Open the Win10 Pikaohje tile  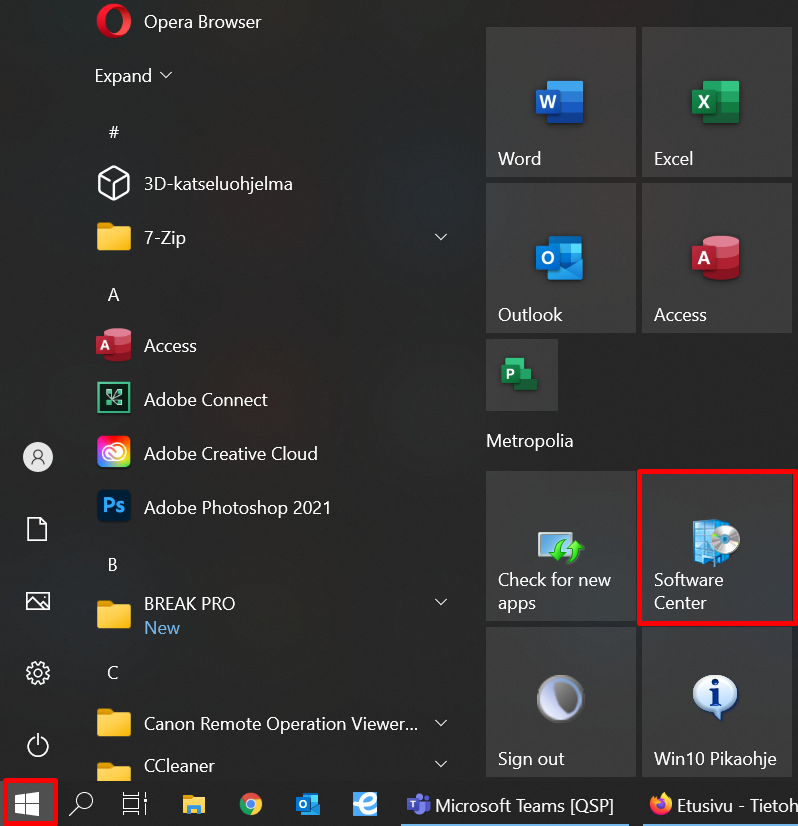click(716, 702)
